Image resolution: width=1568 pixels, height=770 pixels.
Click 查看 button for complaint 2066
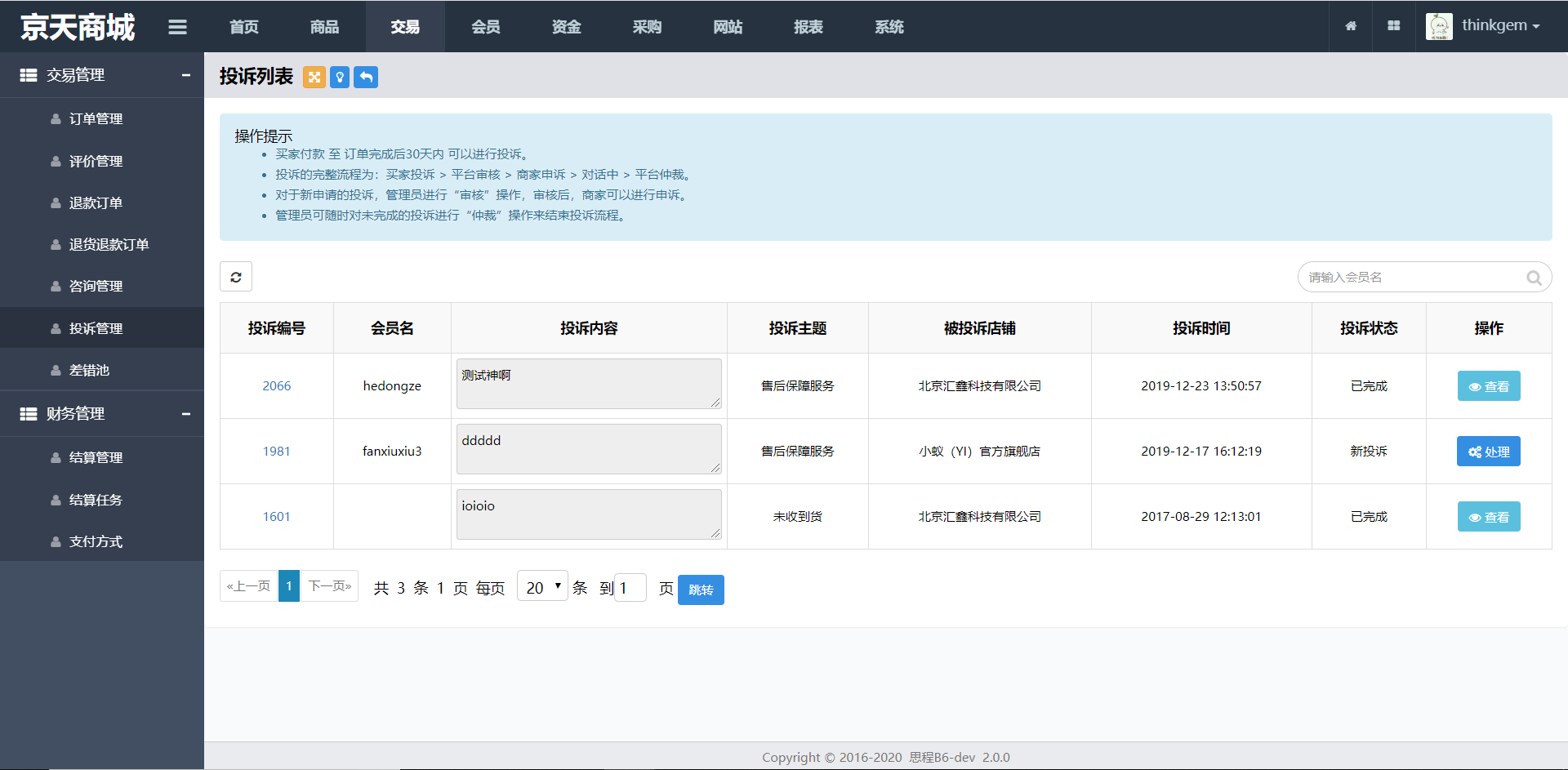click(1489, 386)
